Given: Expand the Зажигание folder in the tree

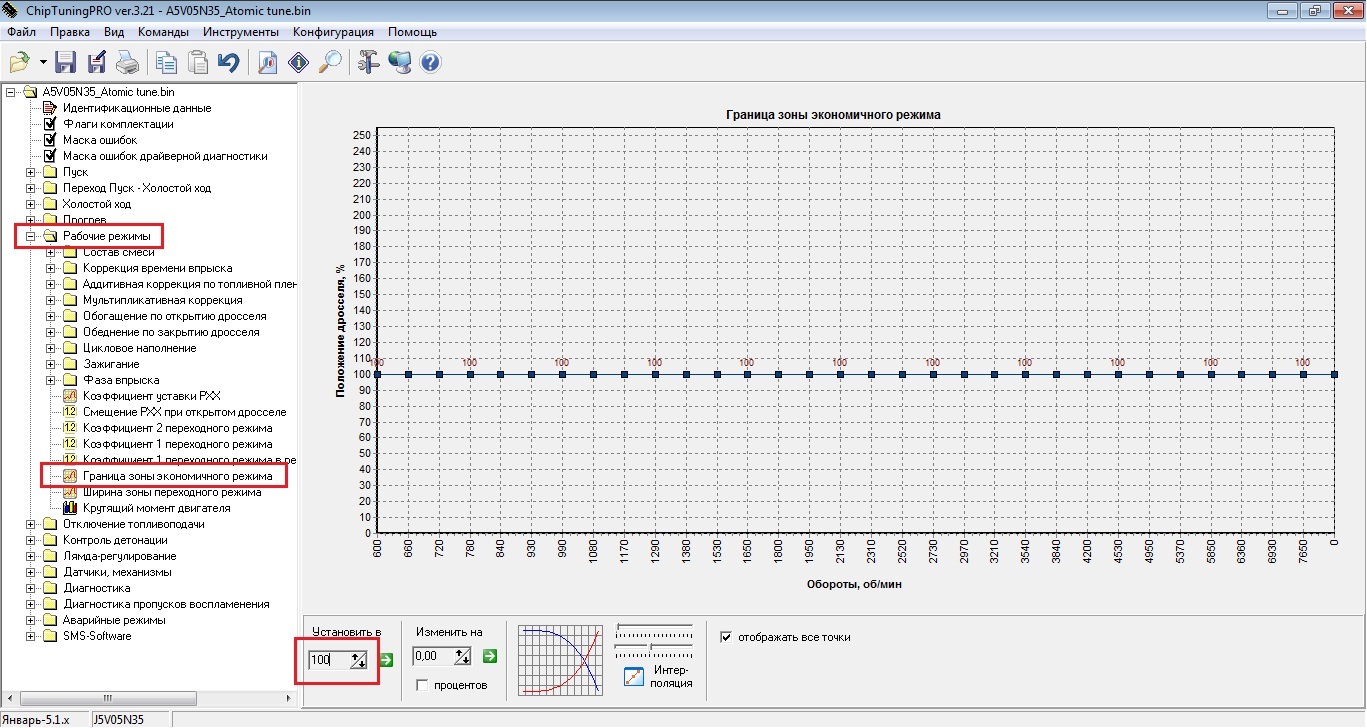Looking at the screenshot, I should (50, 364).
